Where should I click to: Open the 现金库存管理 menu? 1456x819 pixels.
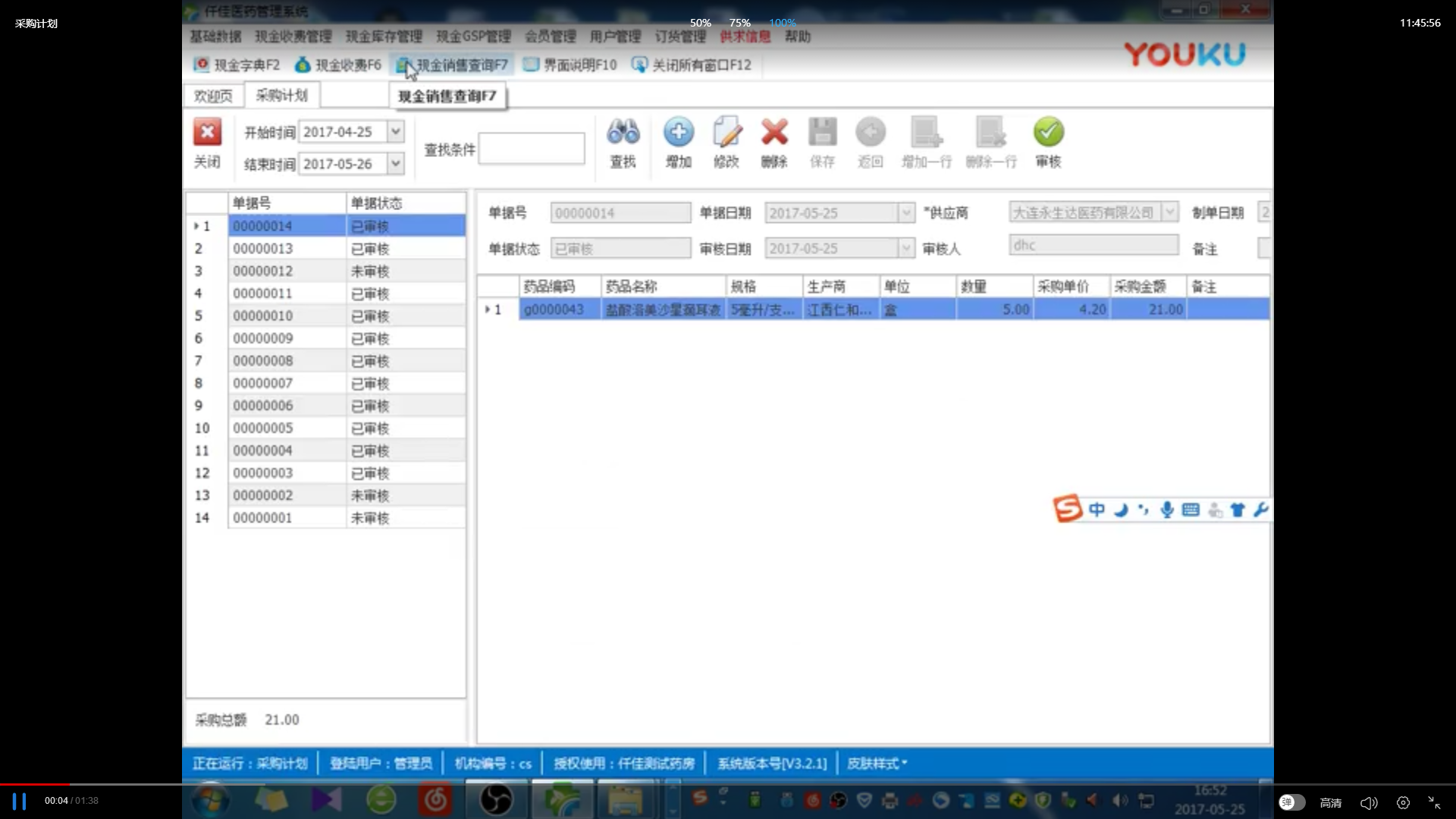[x=384, y=36]
